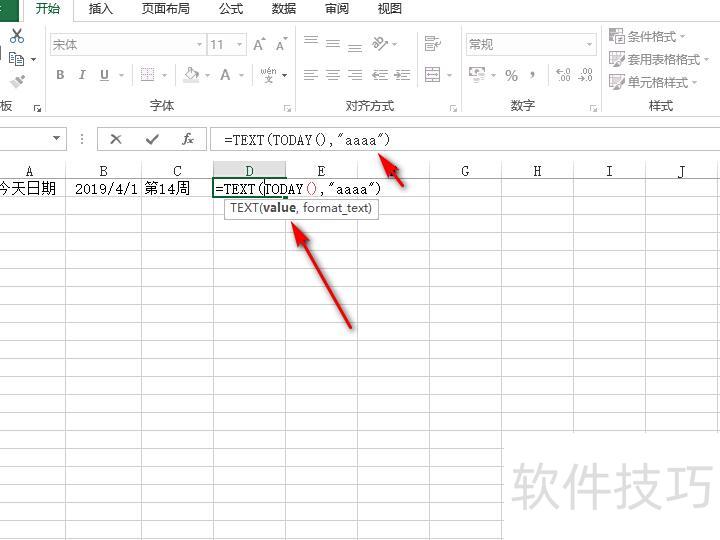Click the Copy icon
Image resolution: width=720 pixels, height=540 pixels.
click(17, 59)
